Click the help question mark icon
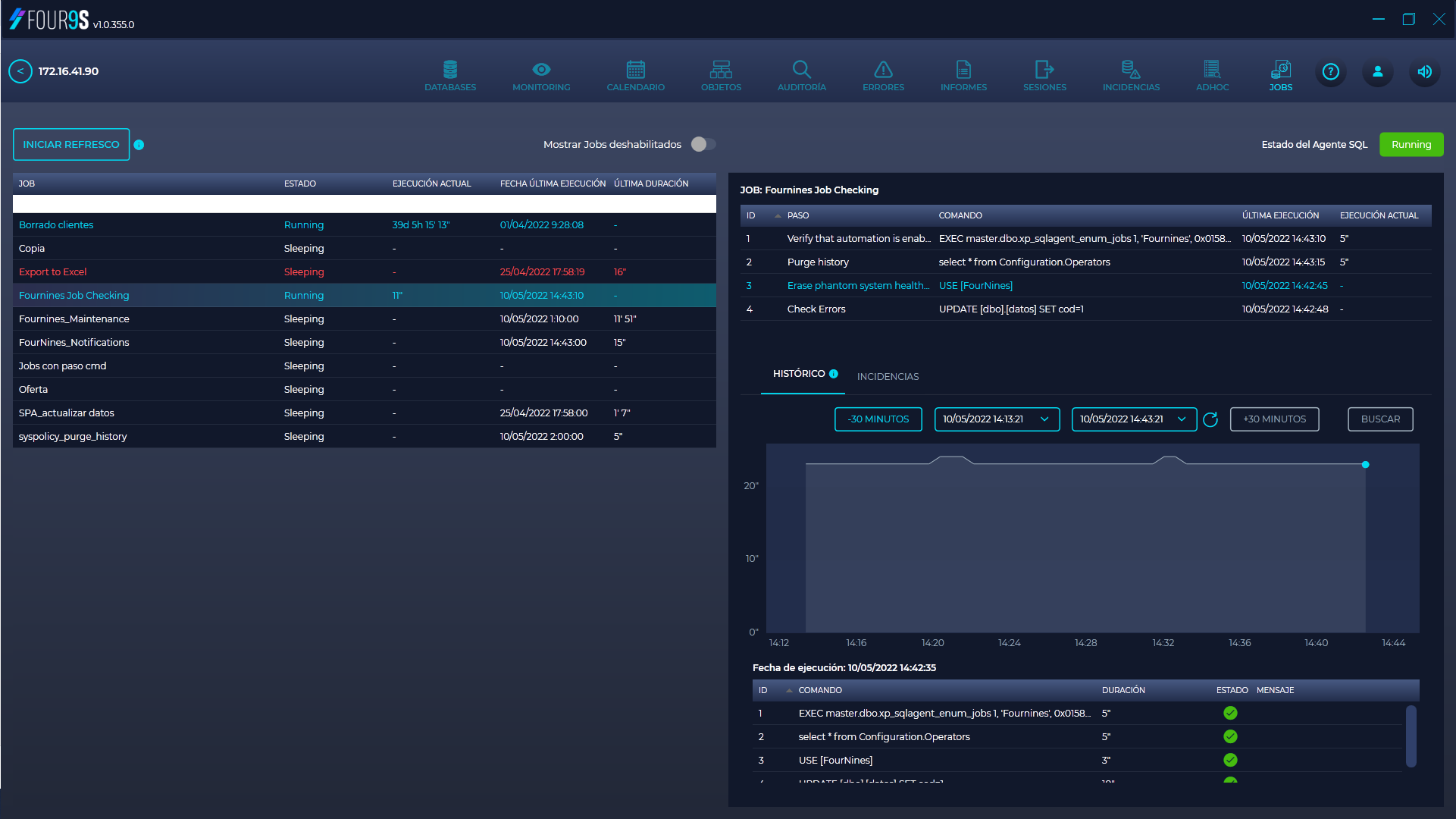 [x=1330, y=72]
